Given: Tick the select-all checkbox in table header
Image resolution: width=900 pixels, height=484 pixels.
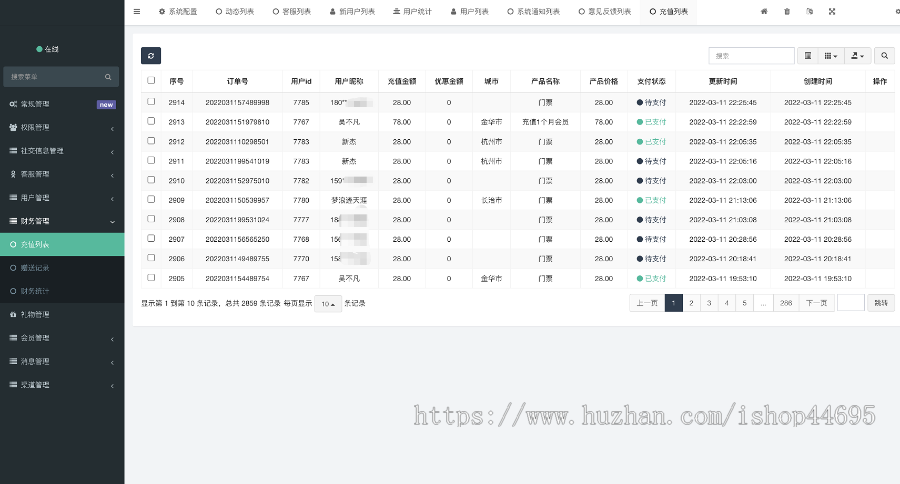Looking at the screenshot, I should pos(151,80).
